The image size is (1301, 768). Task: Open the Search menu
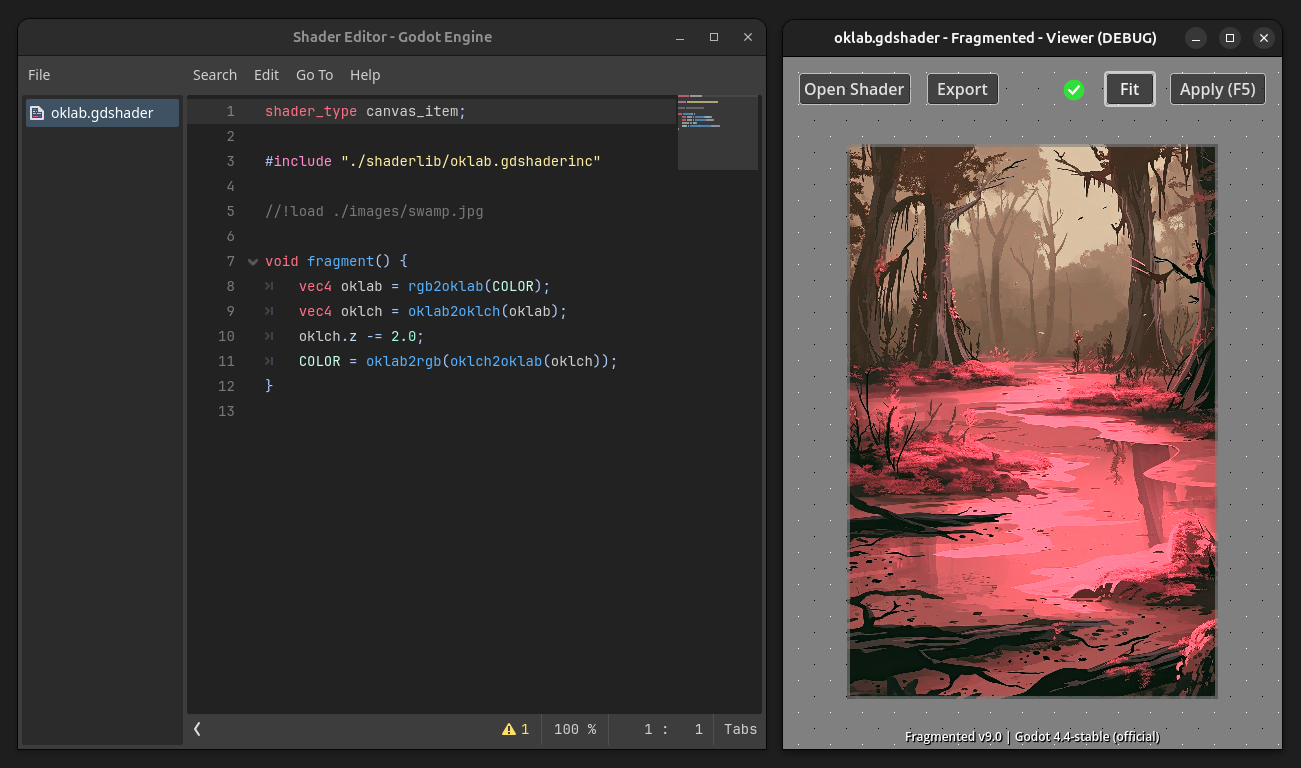tap(215, 74)
